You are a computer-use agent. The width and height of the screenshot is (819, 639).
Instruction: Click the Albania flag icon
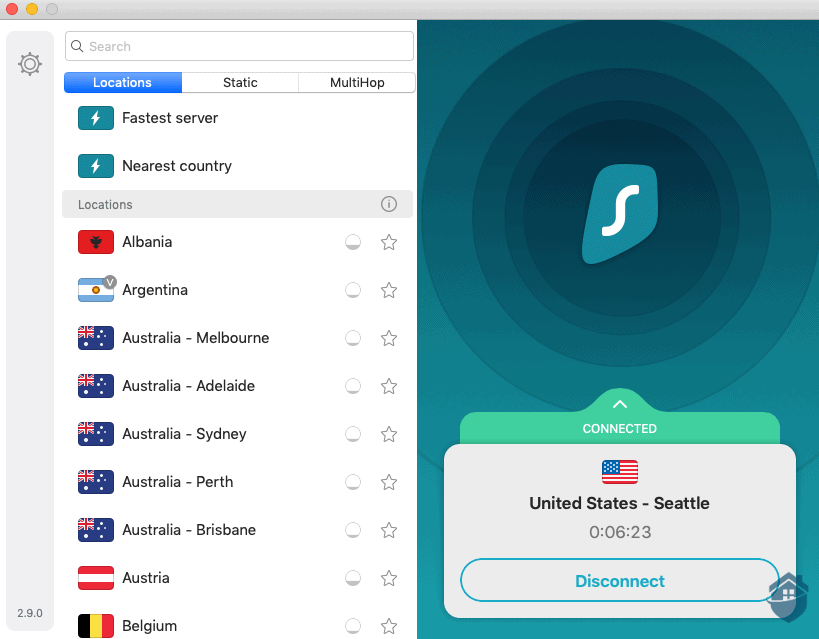click(x=96, y=242)
